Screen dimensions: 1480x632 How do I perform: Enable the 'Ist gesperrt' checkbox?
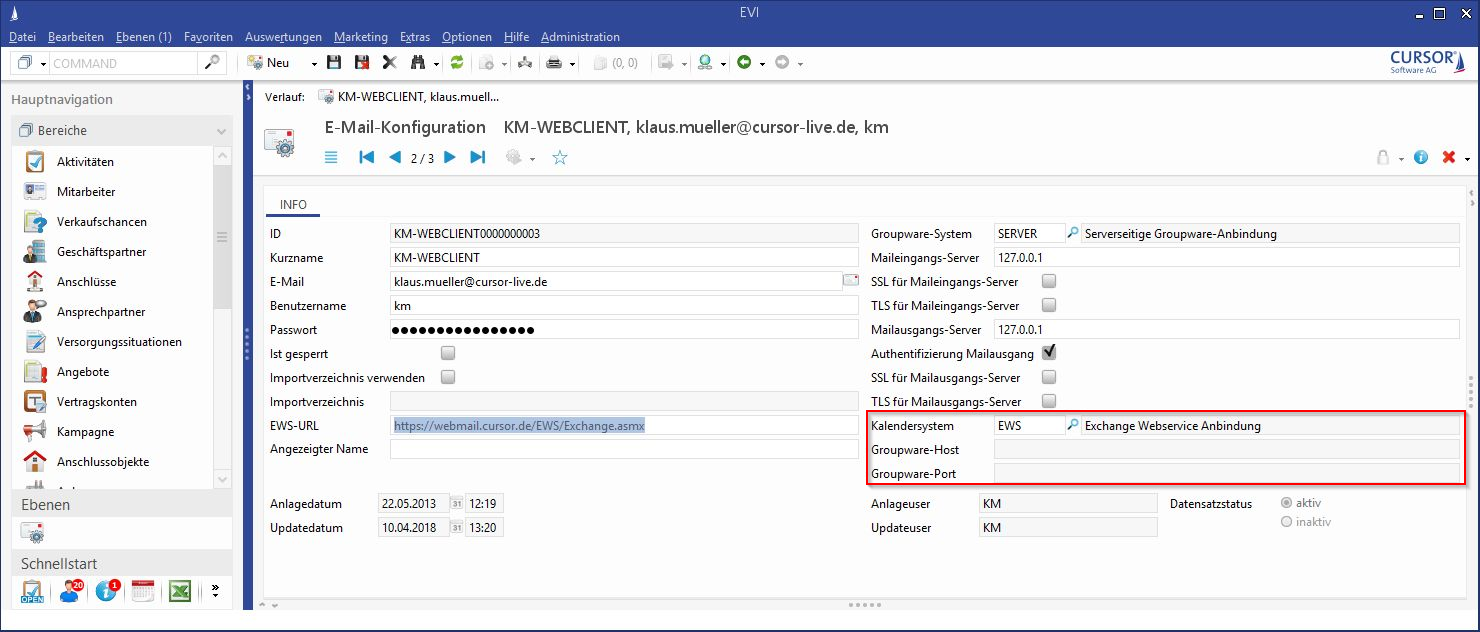tap(448, 354)
